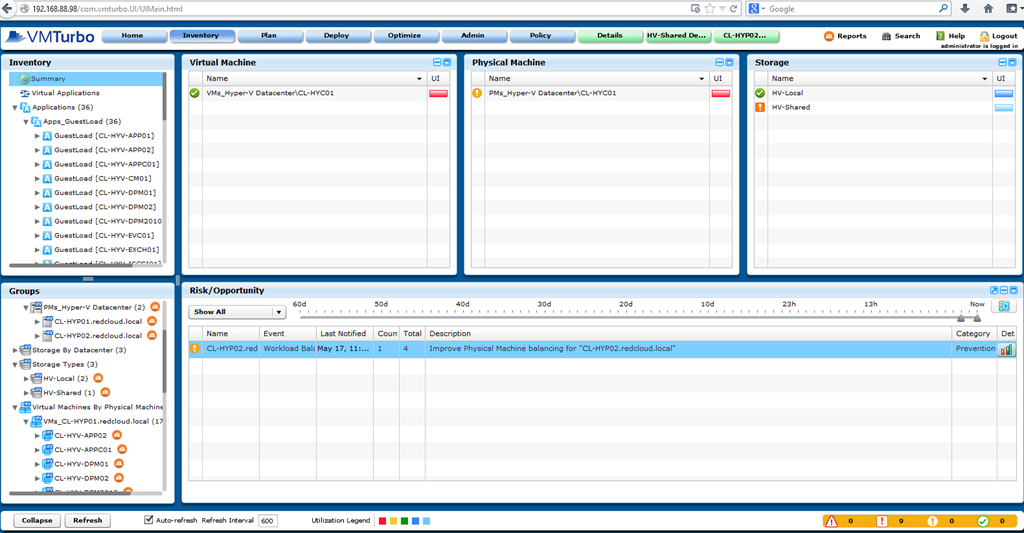
Task: Click the red utilization legend swatch
Action: [x=383, y=521]
